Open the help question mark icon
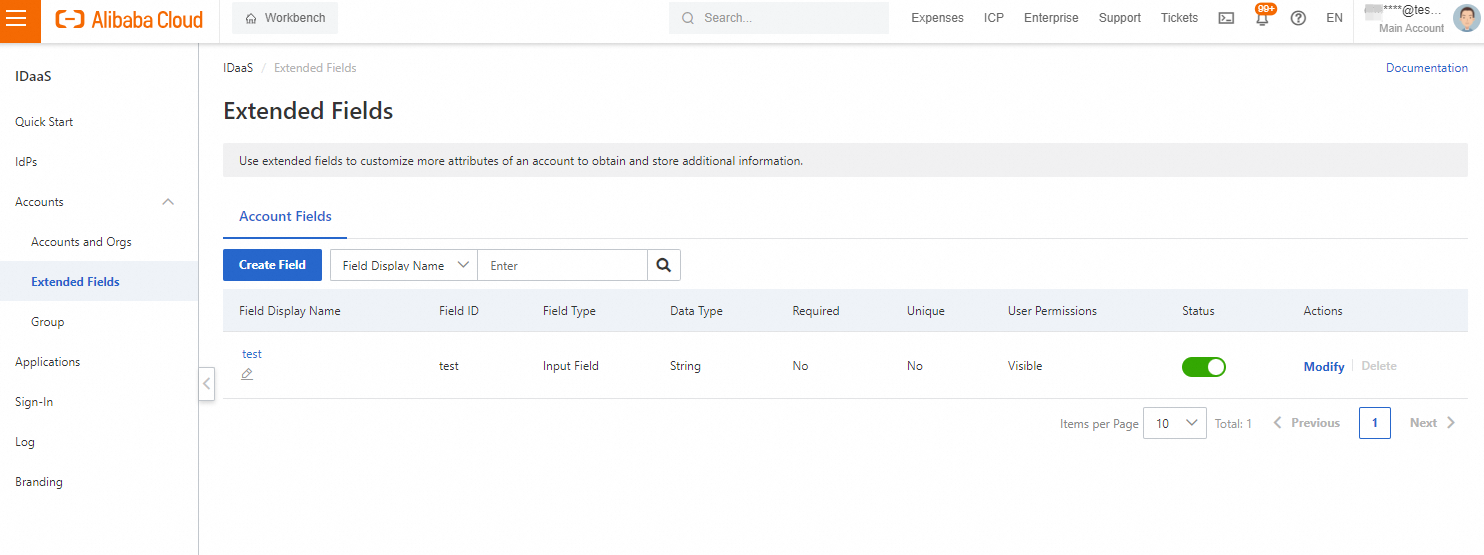The height and width of the screenshot is (555, 1484). coord(1298,18)
